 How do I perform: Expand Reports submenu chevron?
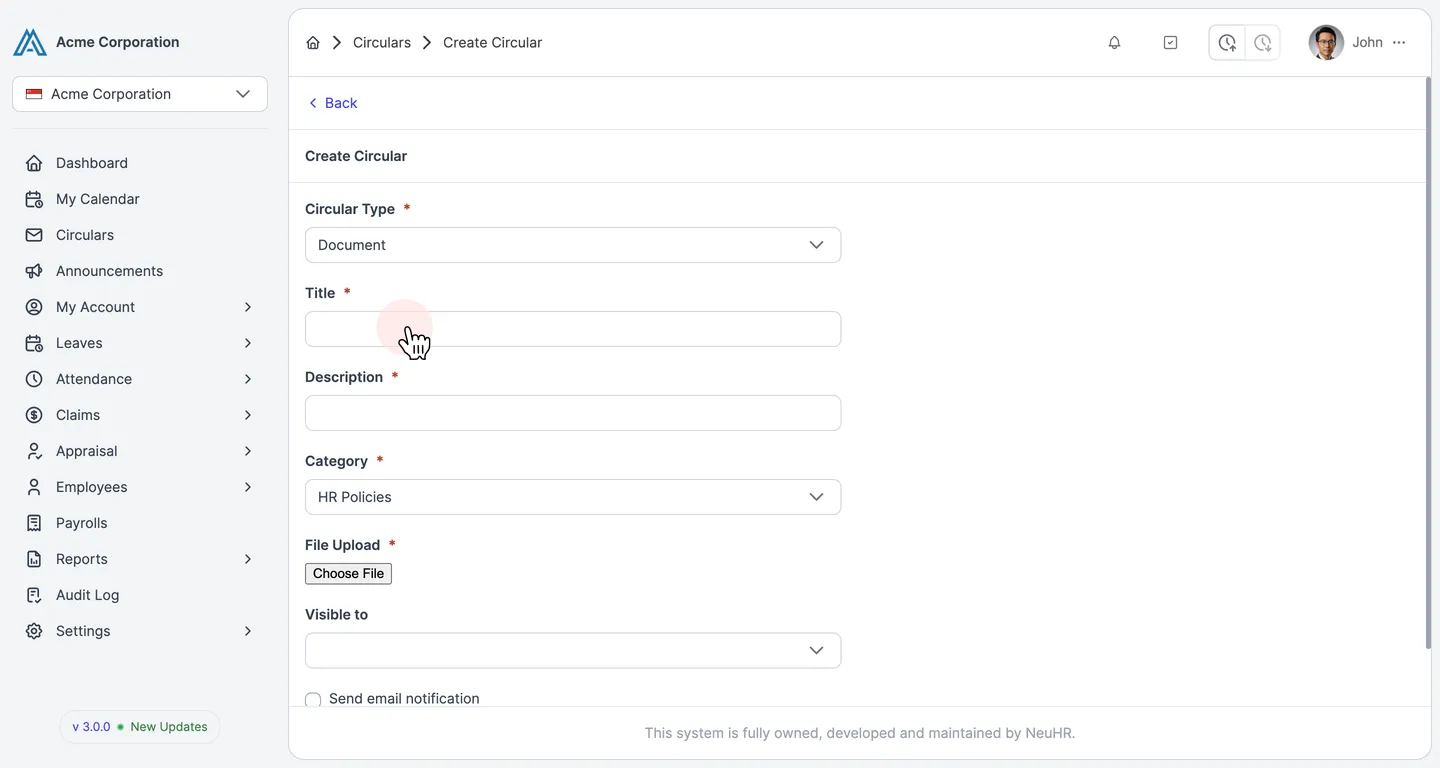coord(247,559)
